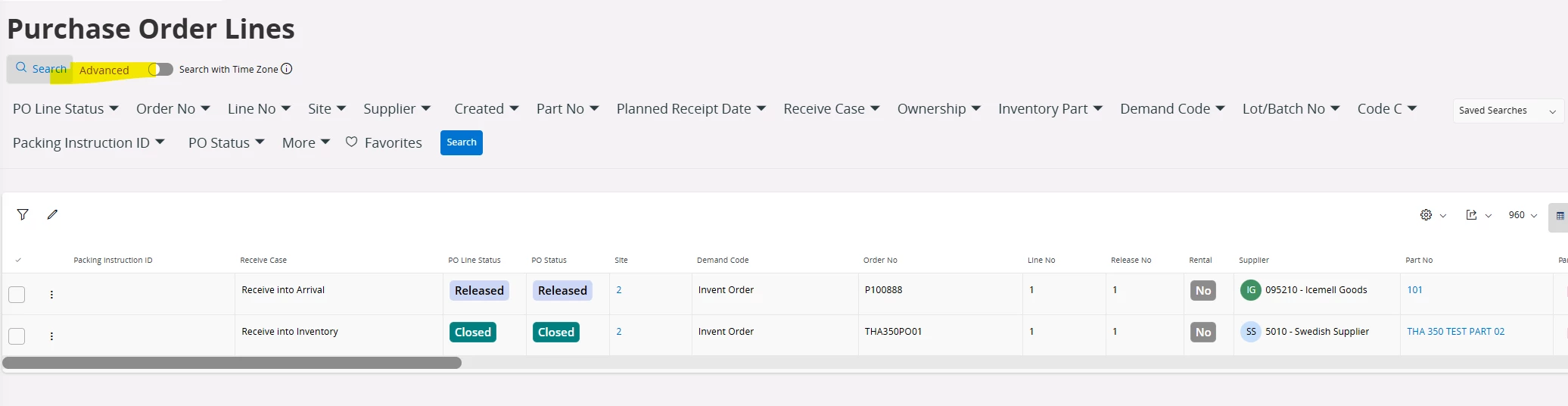Select checkbox for order P100888 row
This screenshot has width=1568, height=406.
[x=17, y=295]
